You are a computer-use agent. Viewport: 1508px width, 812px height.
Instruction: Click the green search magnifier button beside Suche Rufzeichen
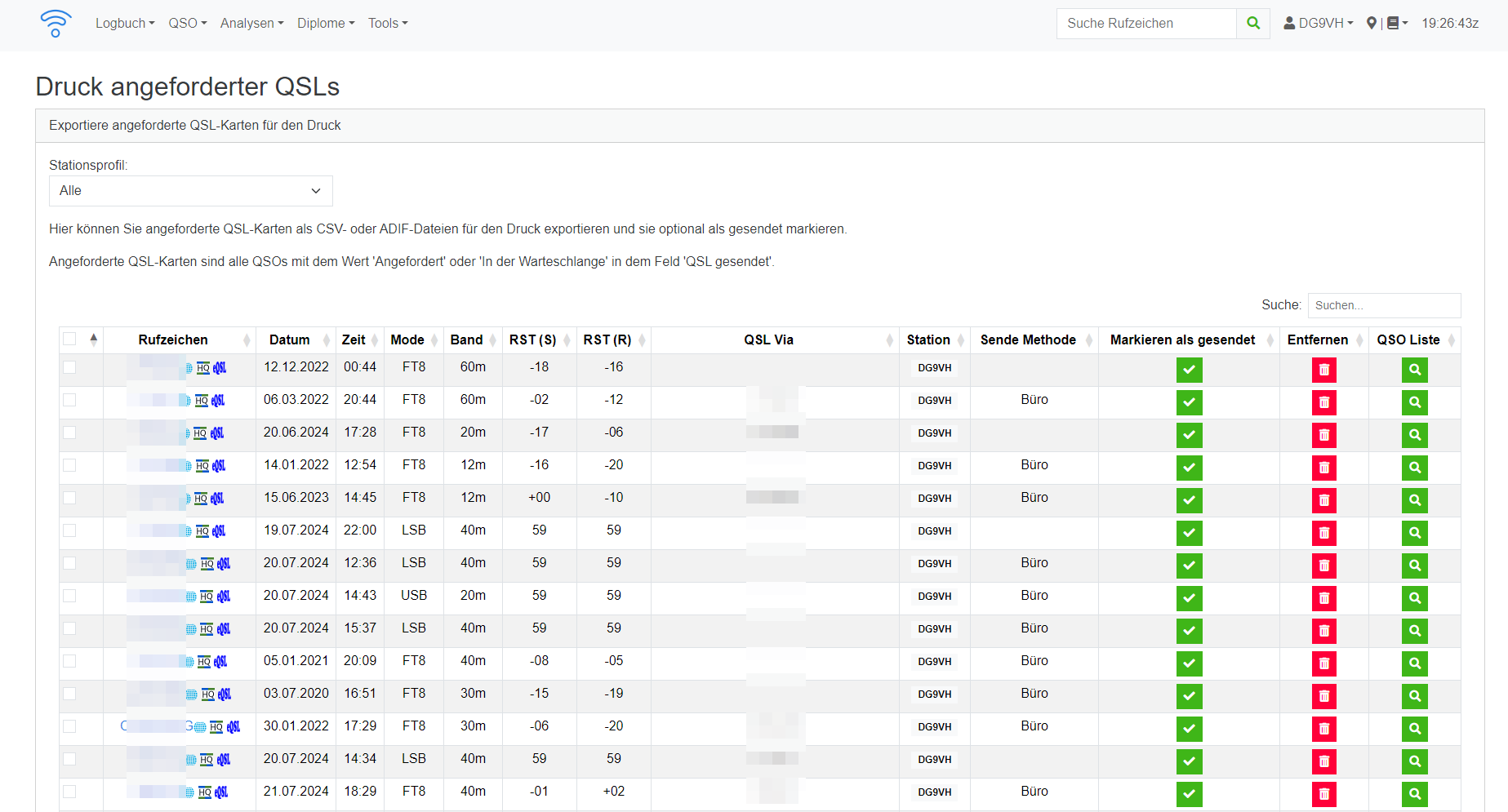tap(1252, 24)
